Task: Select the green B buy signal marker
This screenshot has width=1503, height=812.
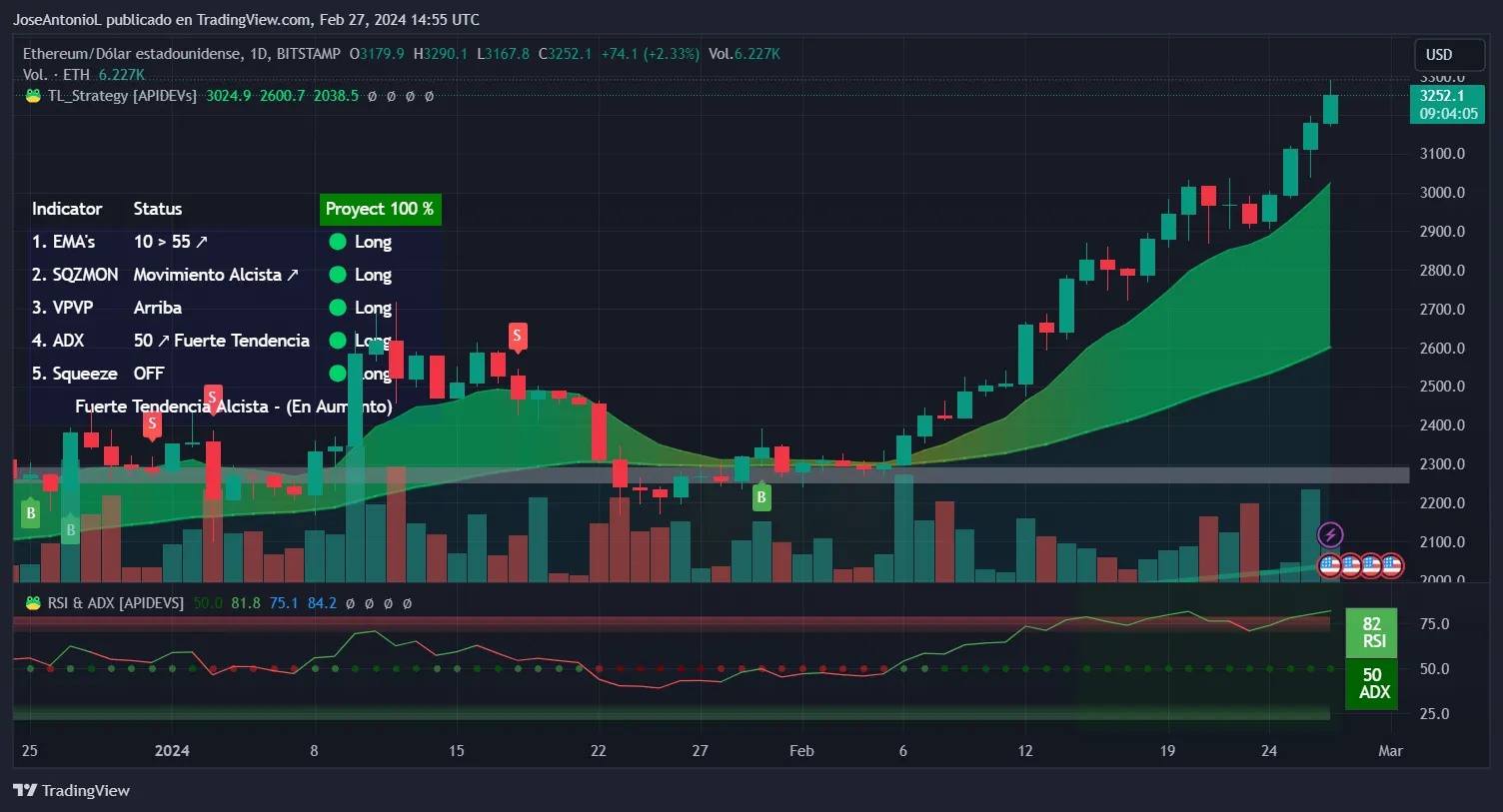Action: tap(761, 497)
